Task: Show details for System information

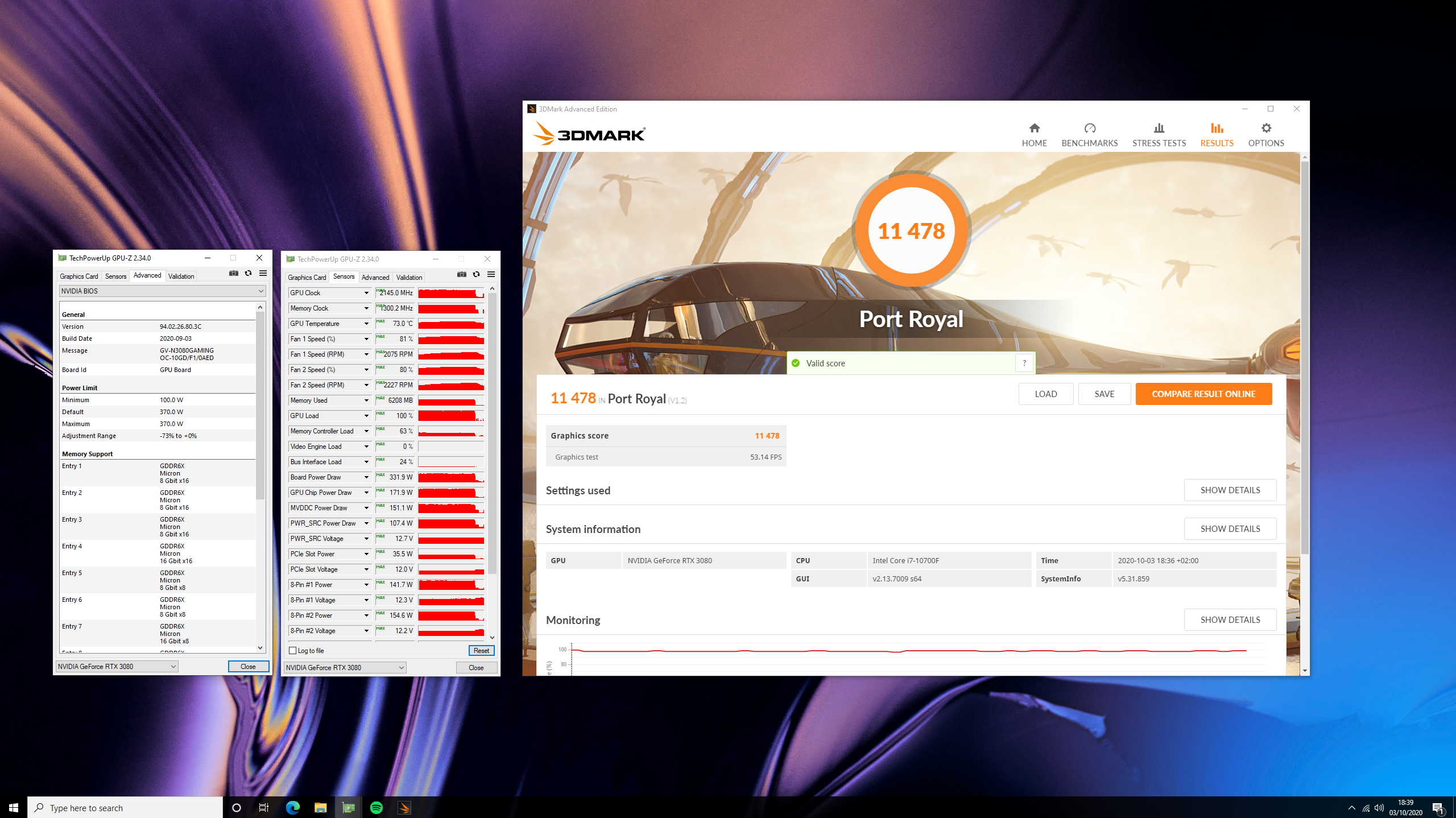Action: pos(1230,528)
